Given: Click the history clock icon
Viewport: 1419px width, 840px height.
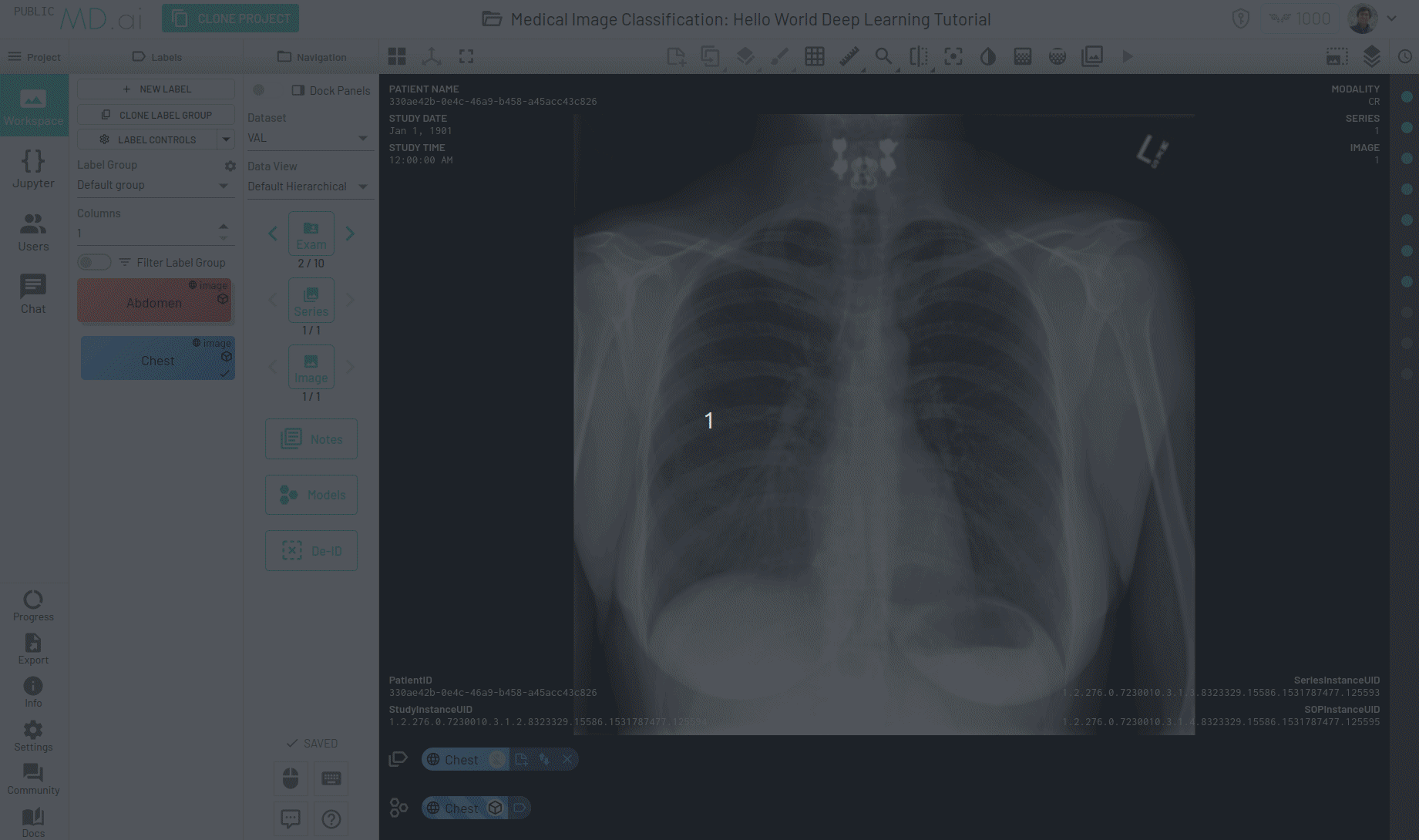Looking at the screenshot, I should (1404, 56).
